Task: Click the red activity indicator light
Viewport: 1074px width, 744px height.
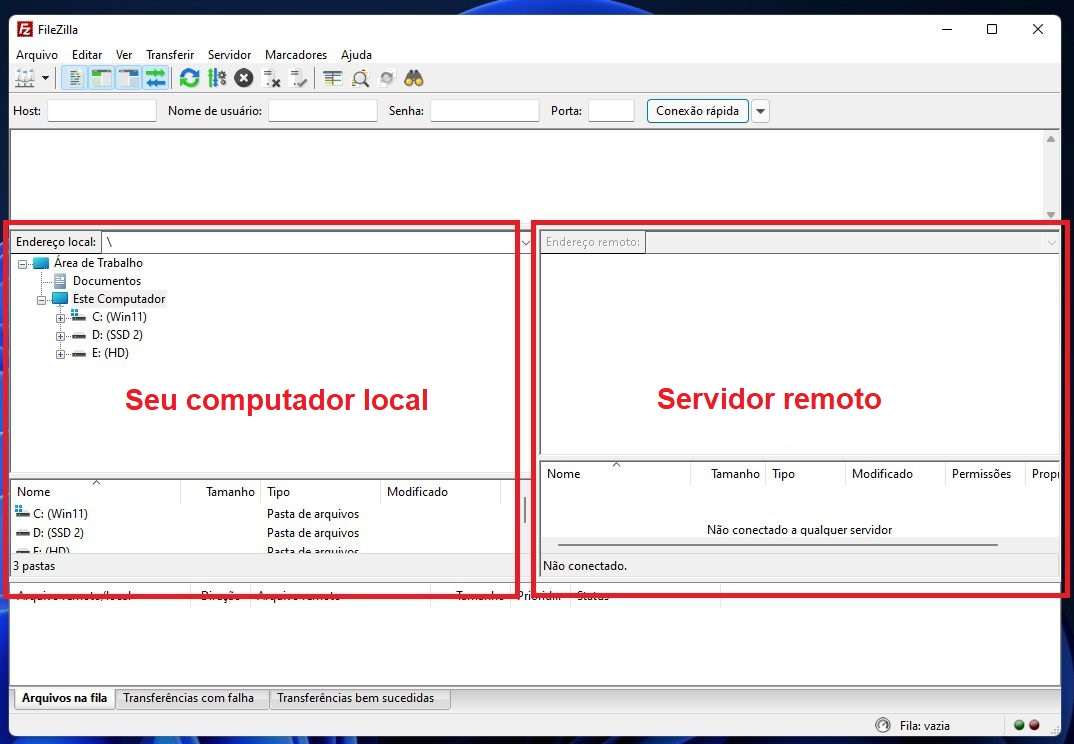Action: [1034, 725]
